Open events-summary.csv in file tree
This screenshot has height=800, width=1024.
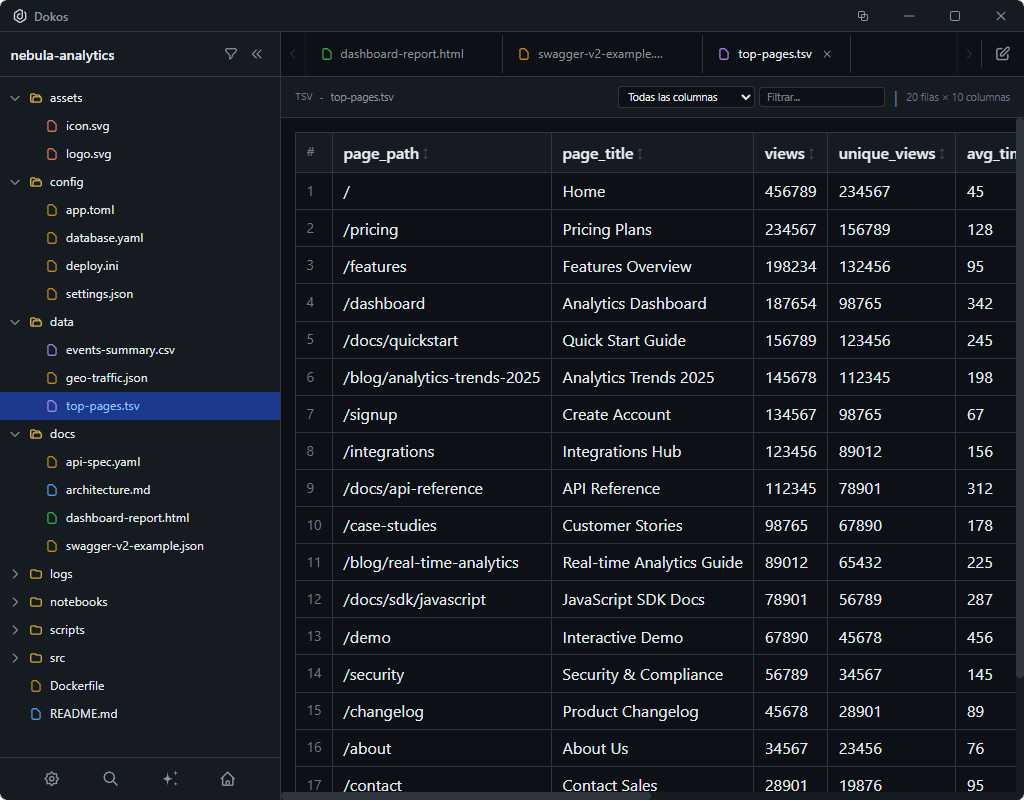coord(120,350)
